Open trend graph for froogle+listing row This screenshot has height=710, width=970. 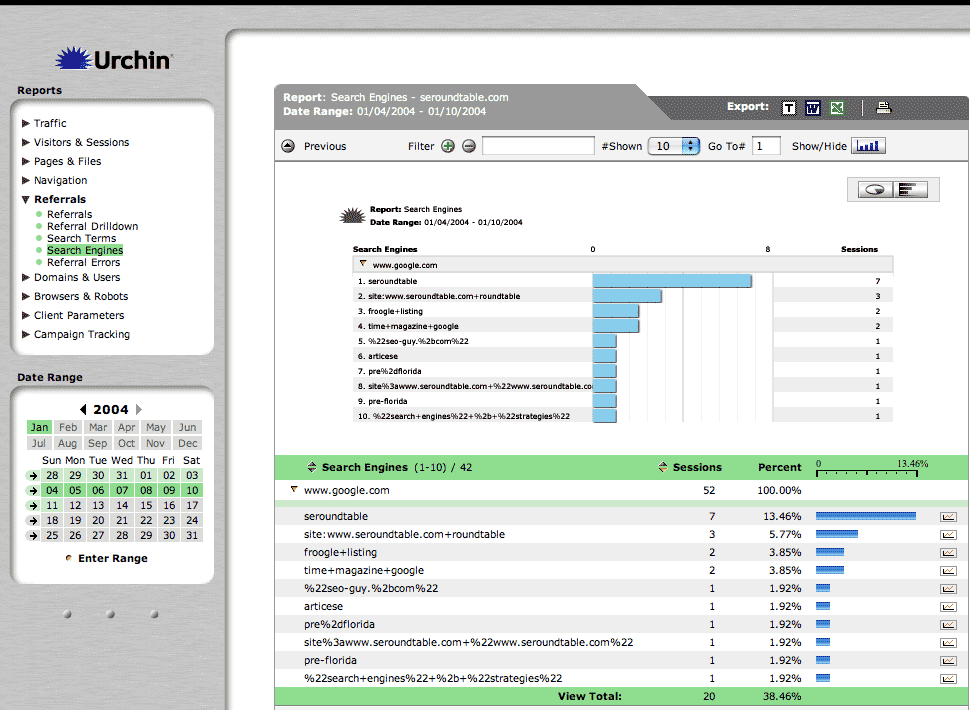point(948,553)
